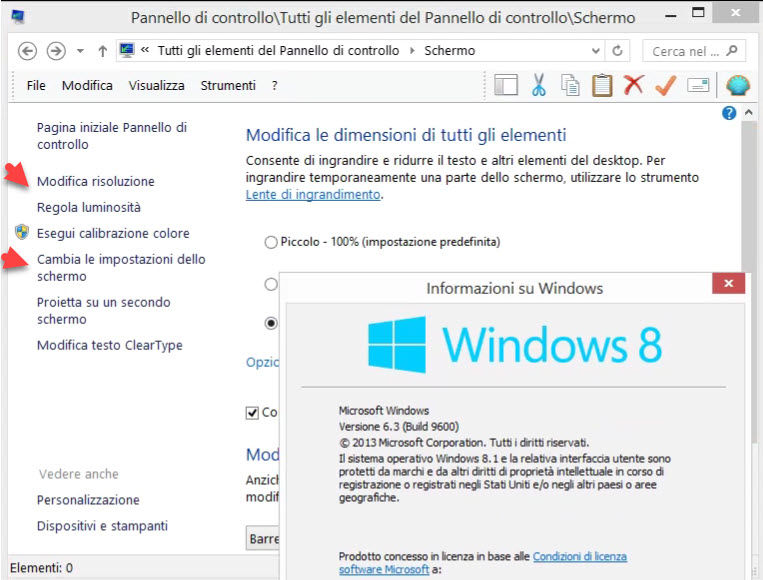Click the partially hidden Opzioni link

[x=262, y=362]
